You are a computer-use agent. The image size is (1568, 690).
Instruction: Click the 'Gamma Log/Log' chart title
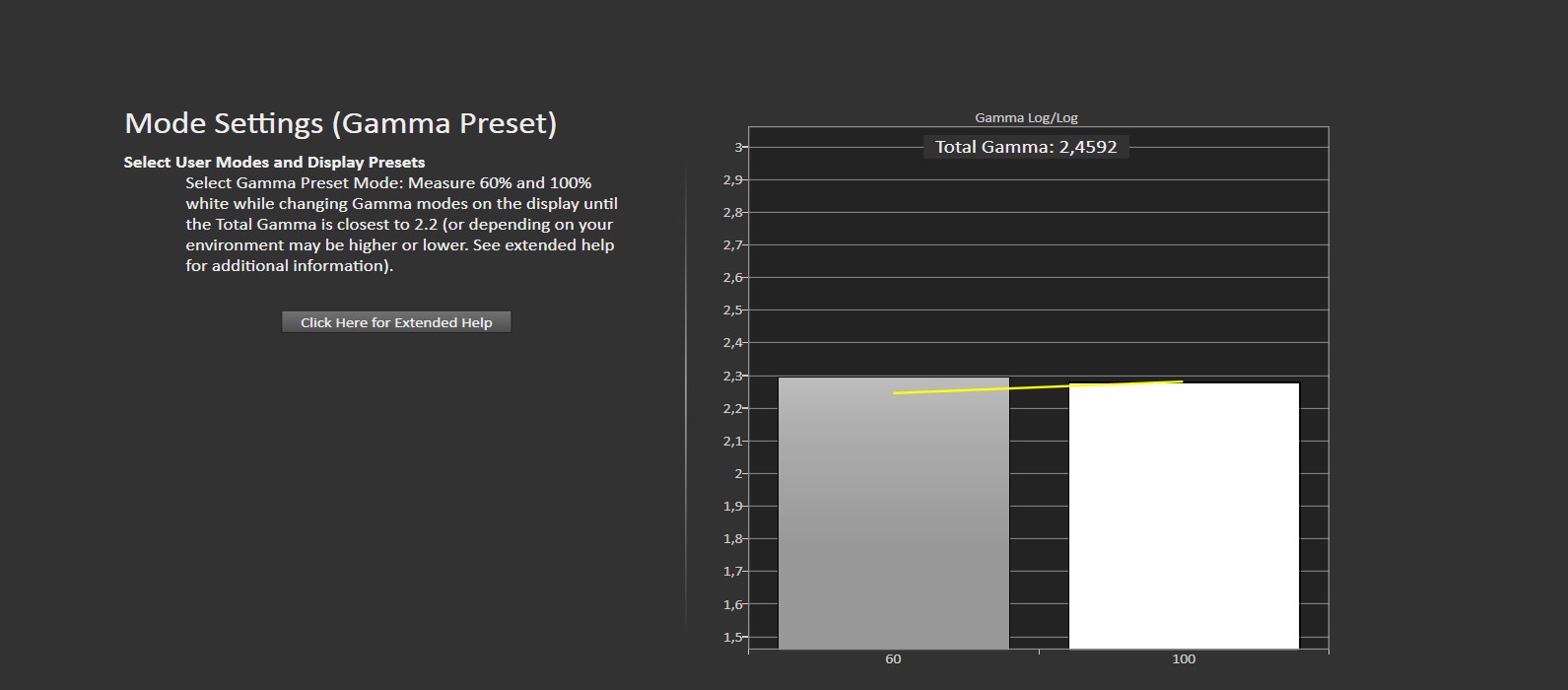(x=1026, y=117)
